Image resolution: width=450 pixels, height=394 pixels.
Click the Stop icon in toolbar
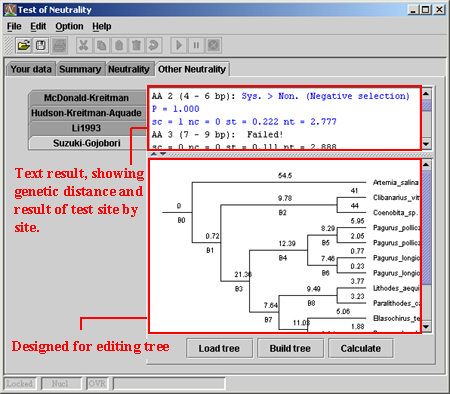[x=214, y=45]
